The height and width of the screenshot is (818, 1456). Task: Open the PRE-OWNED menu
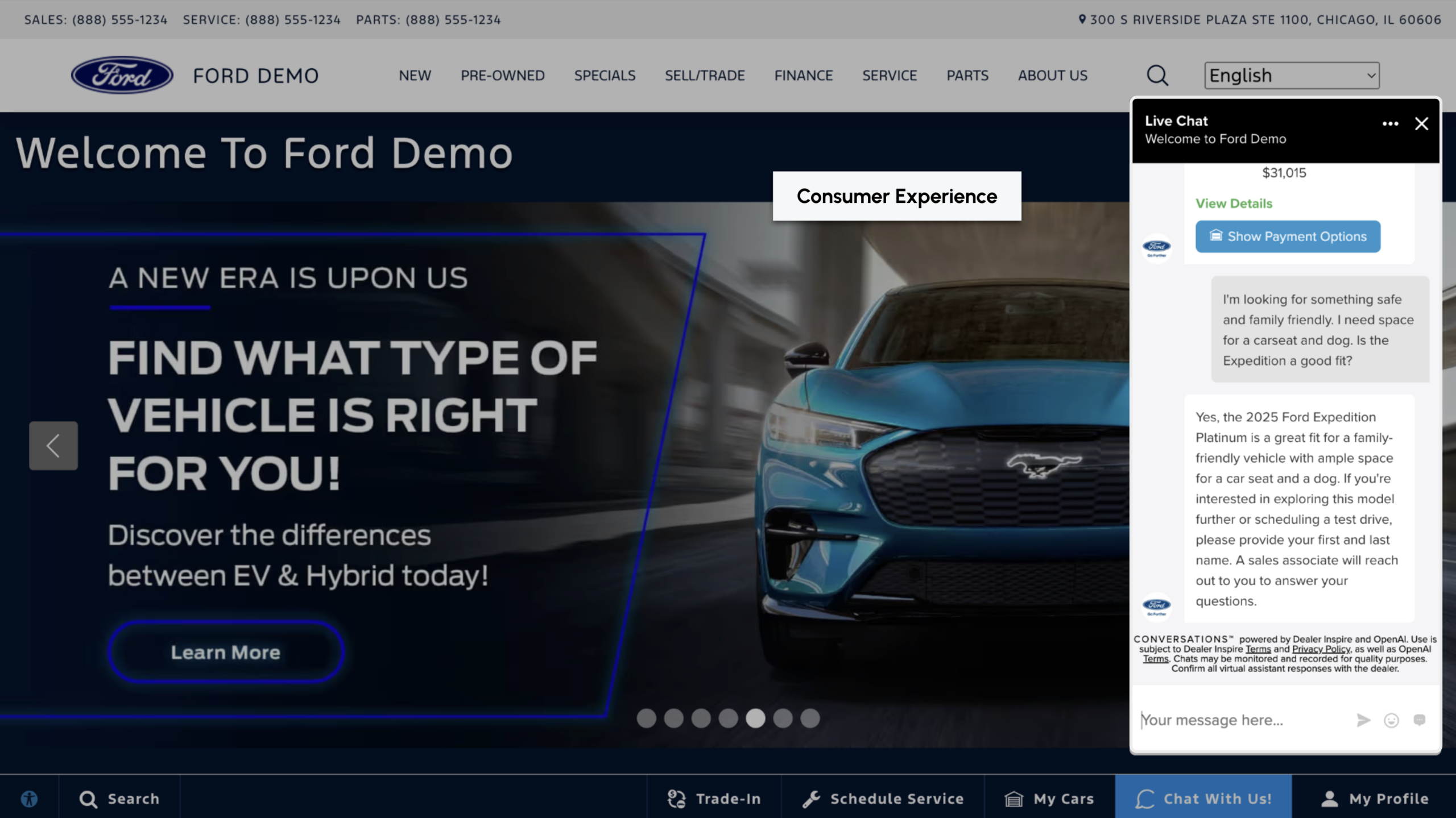[503, 75]
